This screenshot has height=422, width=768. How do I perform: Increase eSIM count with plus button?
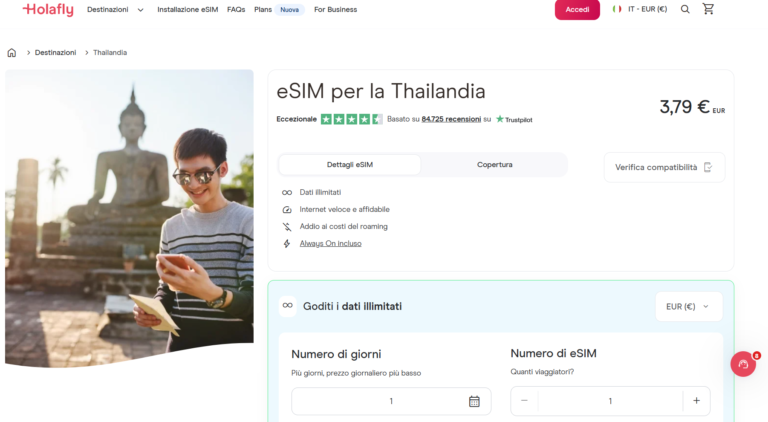(696, 401)
